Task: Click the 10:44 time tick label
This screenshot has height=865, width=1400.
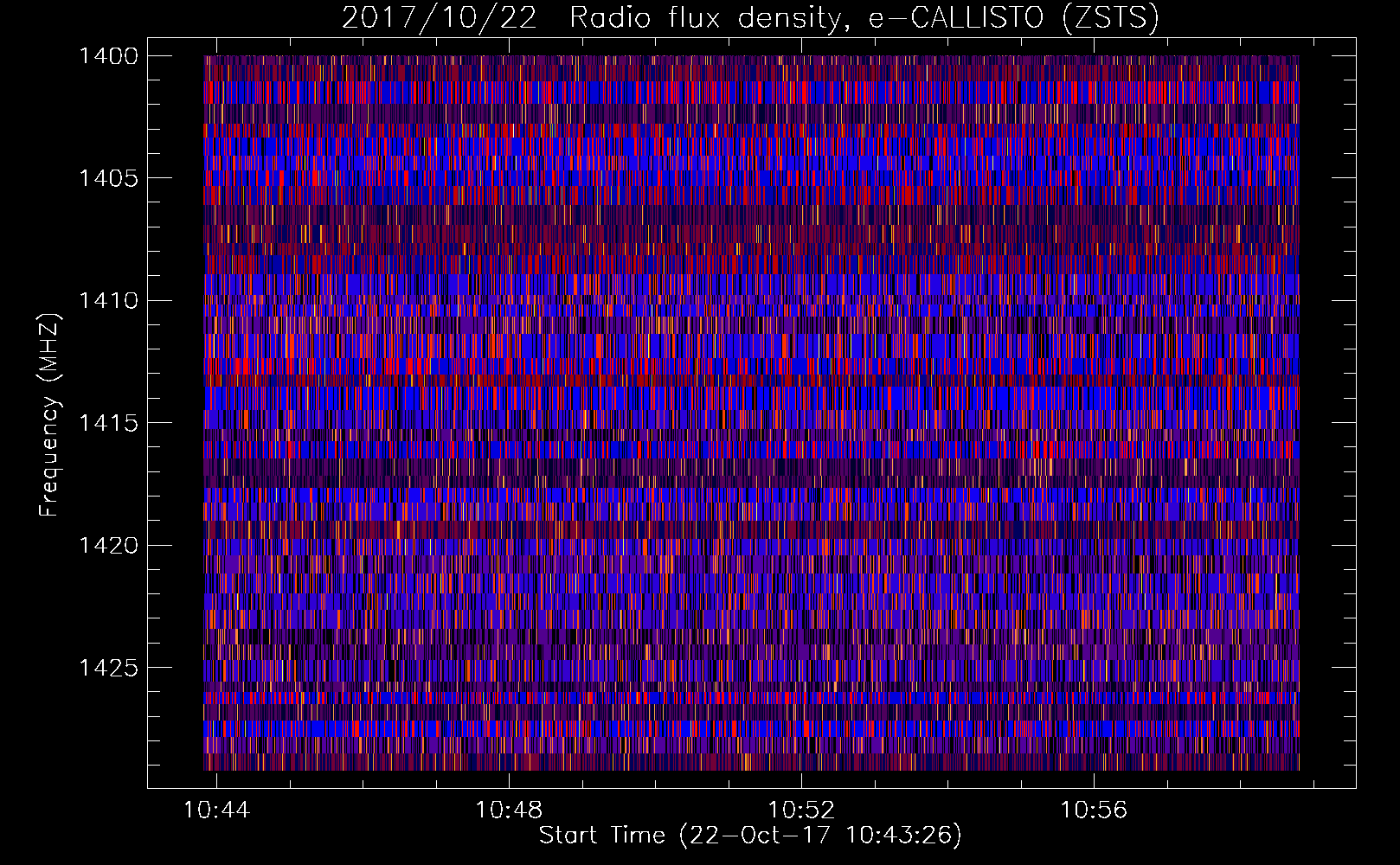Action: (216, 810)
